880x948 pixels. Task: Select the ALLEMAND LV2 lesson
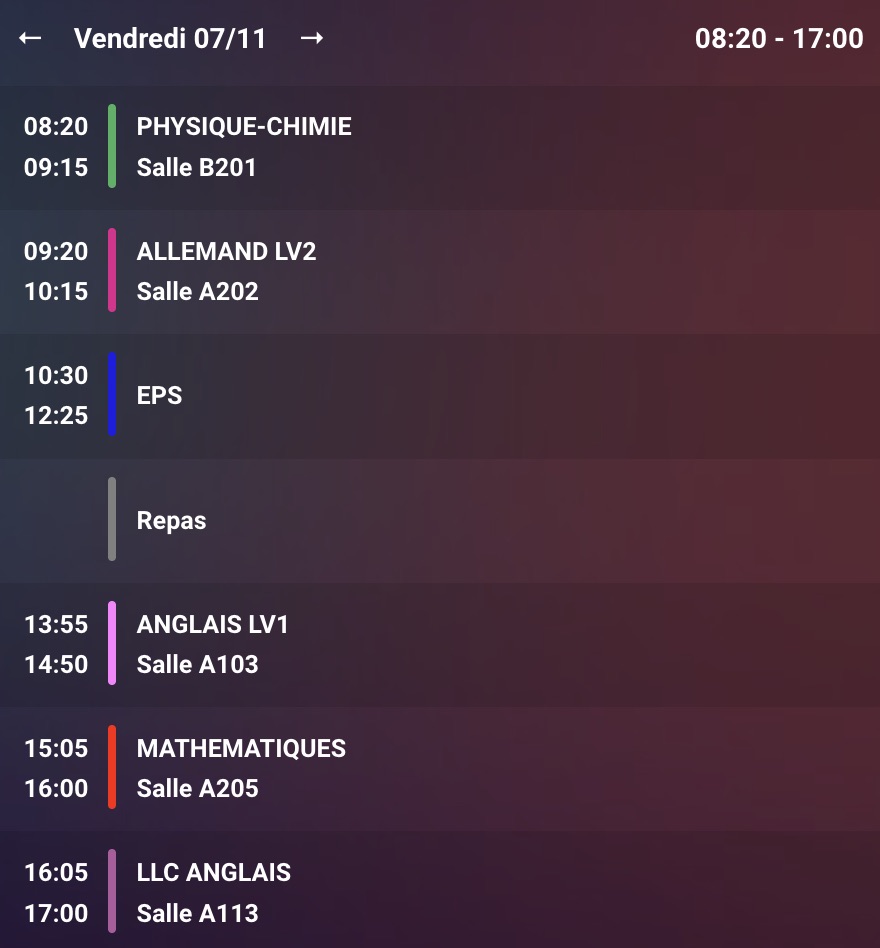pyautogui.click(x=226, y=251)
